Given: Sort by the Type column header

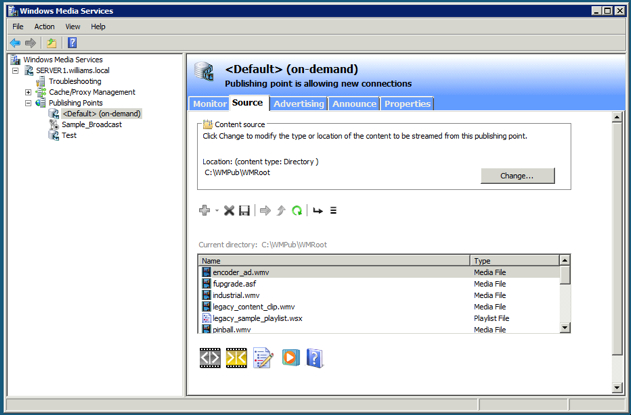Looking at the screenshot, I should [515, 260].
